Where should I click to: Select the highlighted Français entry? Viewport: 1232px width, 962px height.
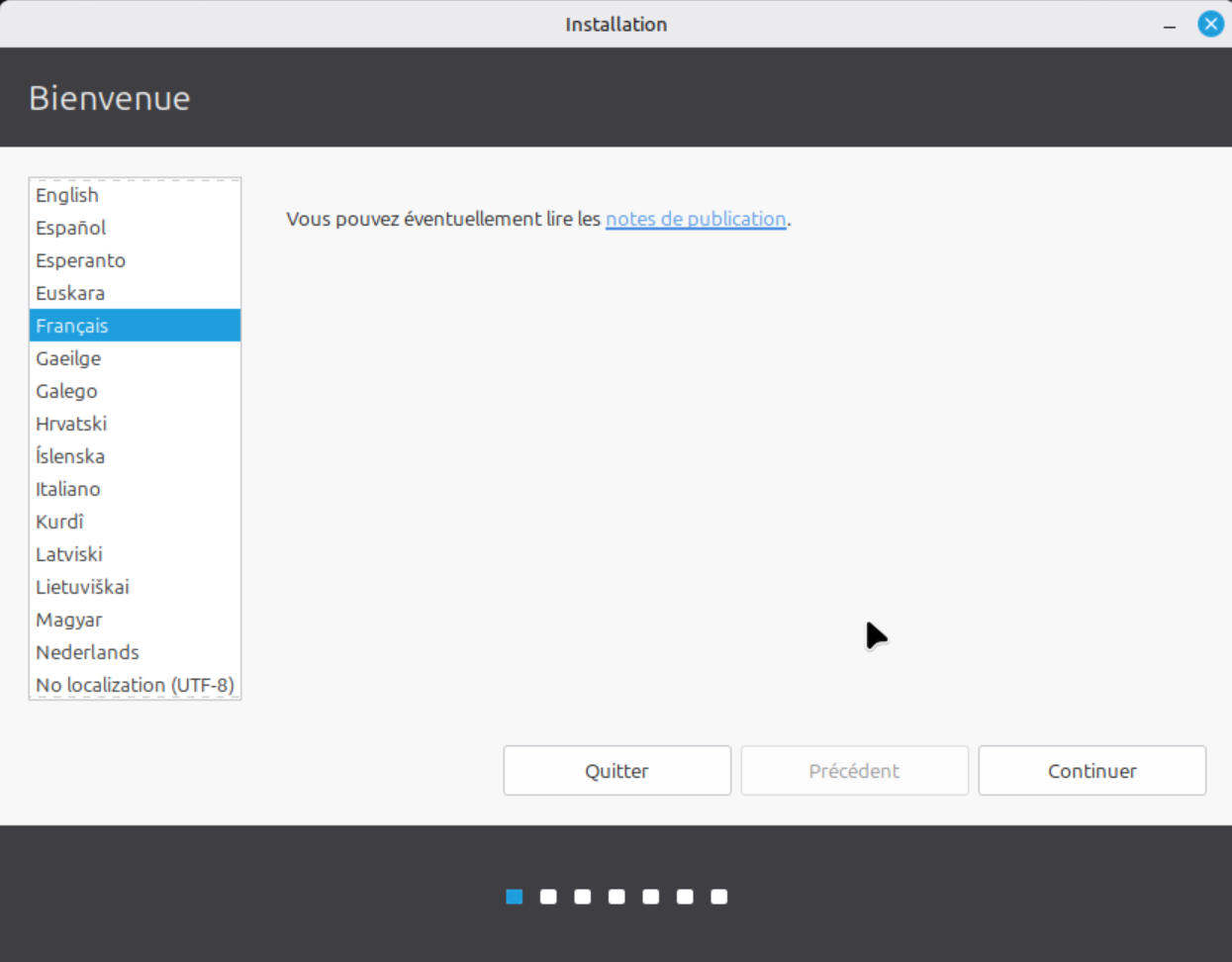pyautogui.click(x=135, y=326)
